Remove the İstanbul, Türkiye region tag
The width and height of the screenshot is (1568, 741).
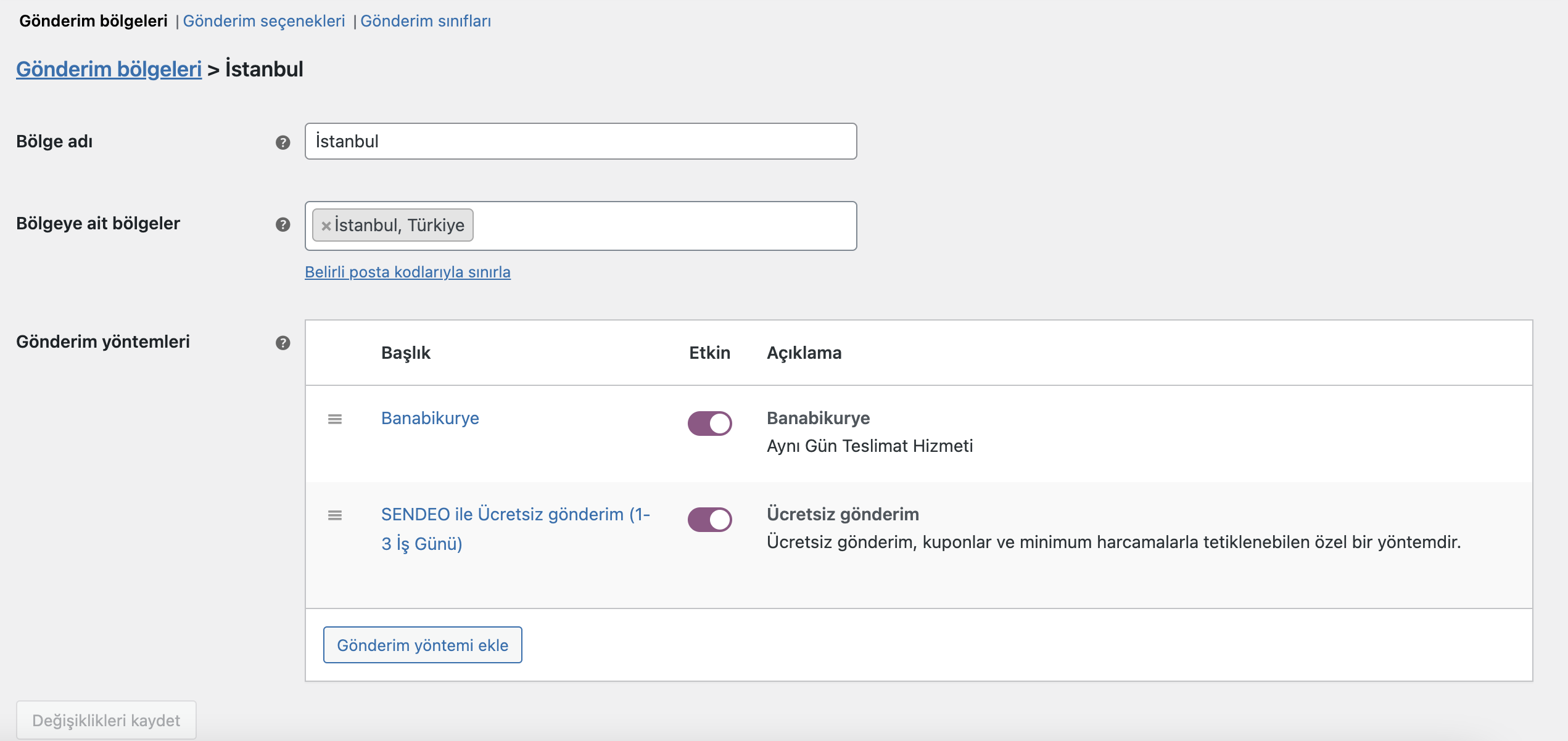click(x=326, y=226)
